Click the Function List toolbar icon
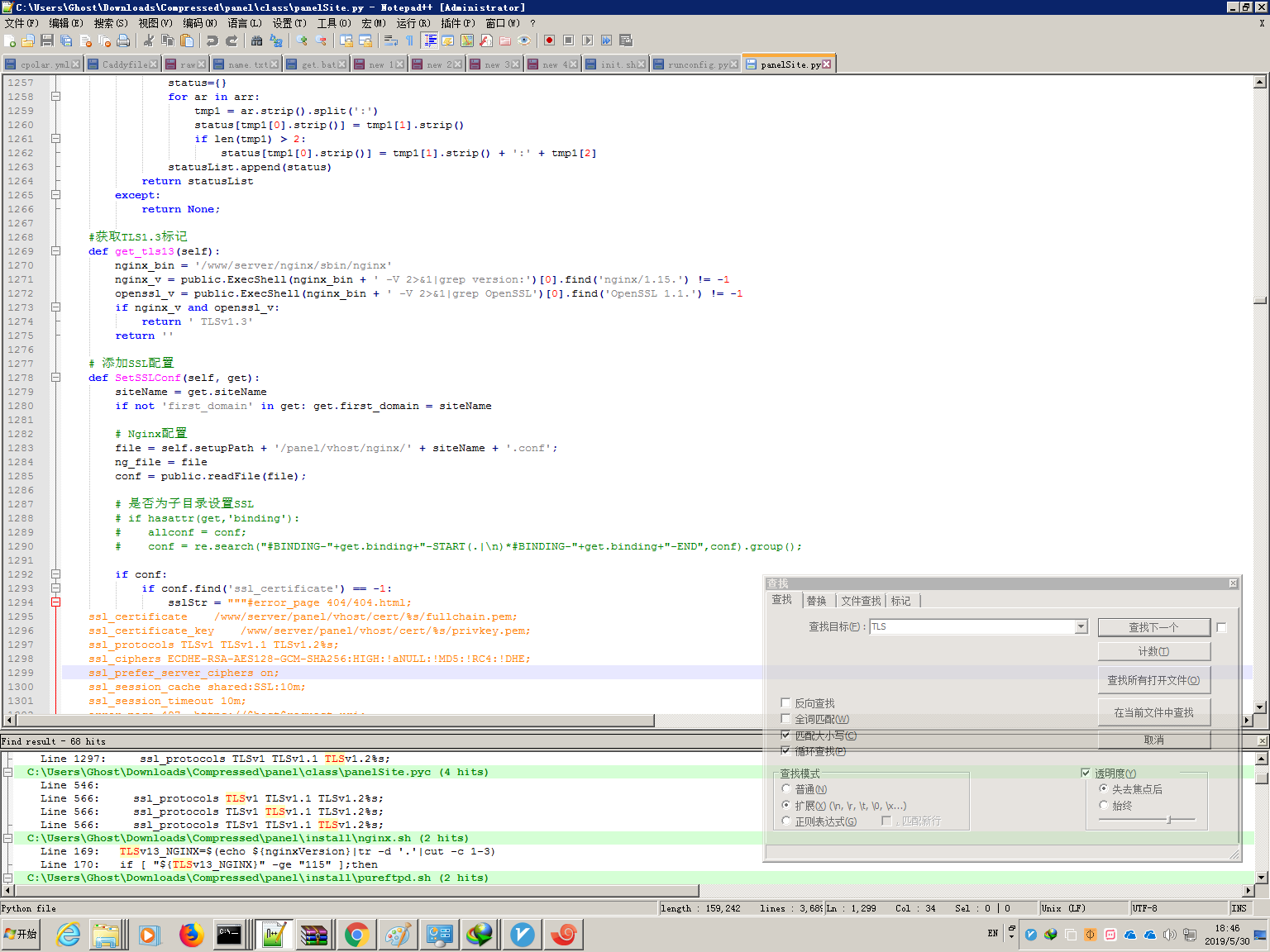Screen dimensions: 1270x952 coord(486,40)
